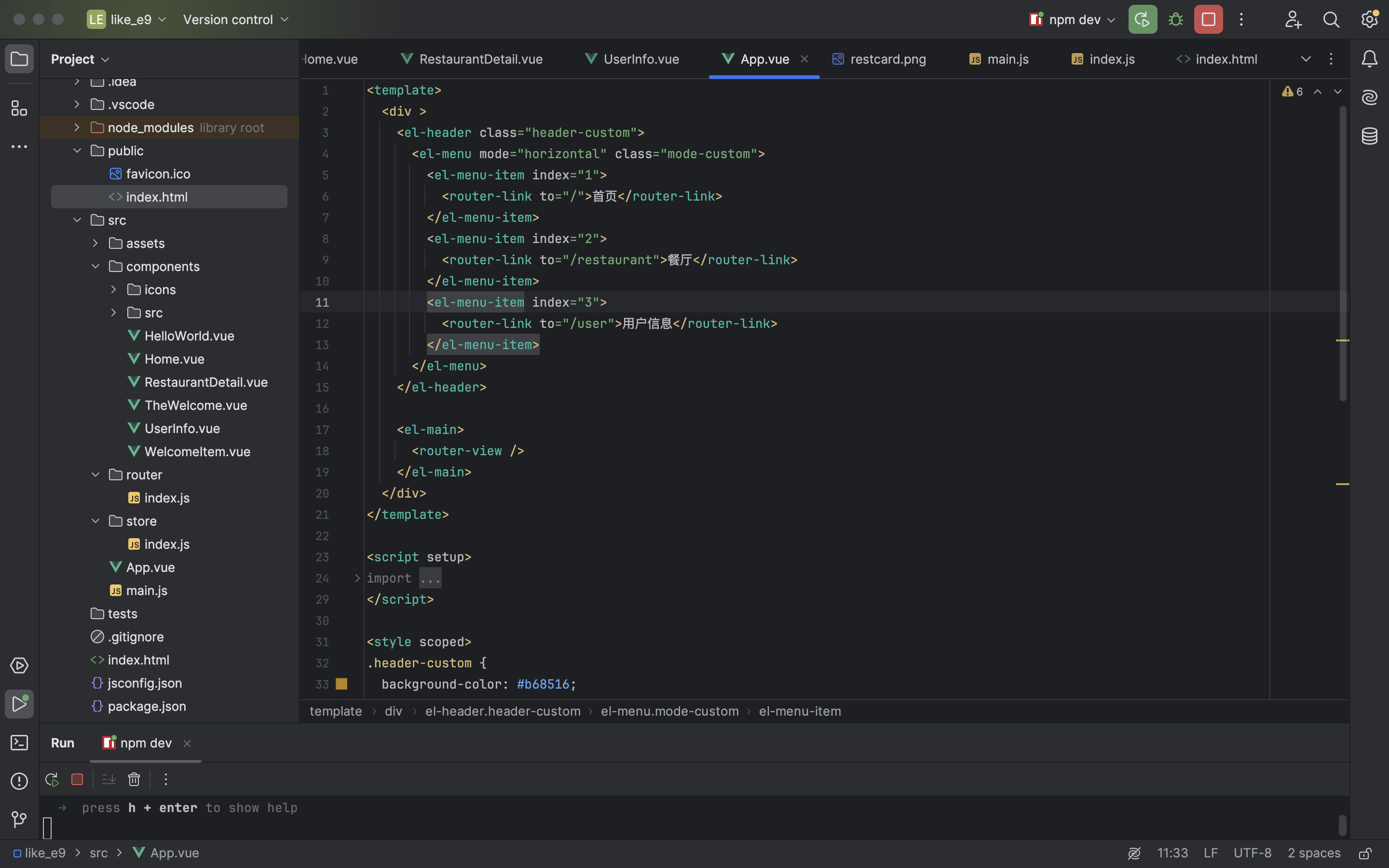Open the Project tool window icon
The image size is (1389, 868).
click(19, 58)
